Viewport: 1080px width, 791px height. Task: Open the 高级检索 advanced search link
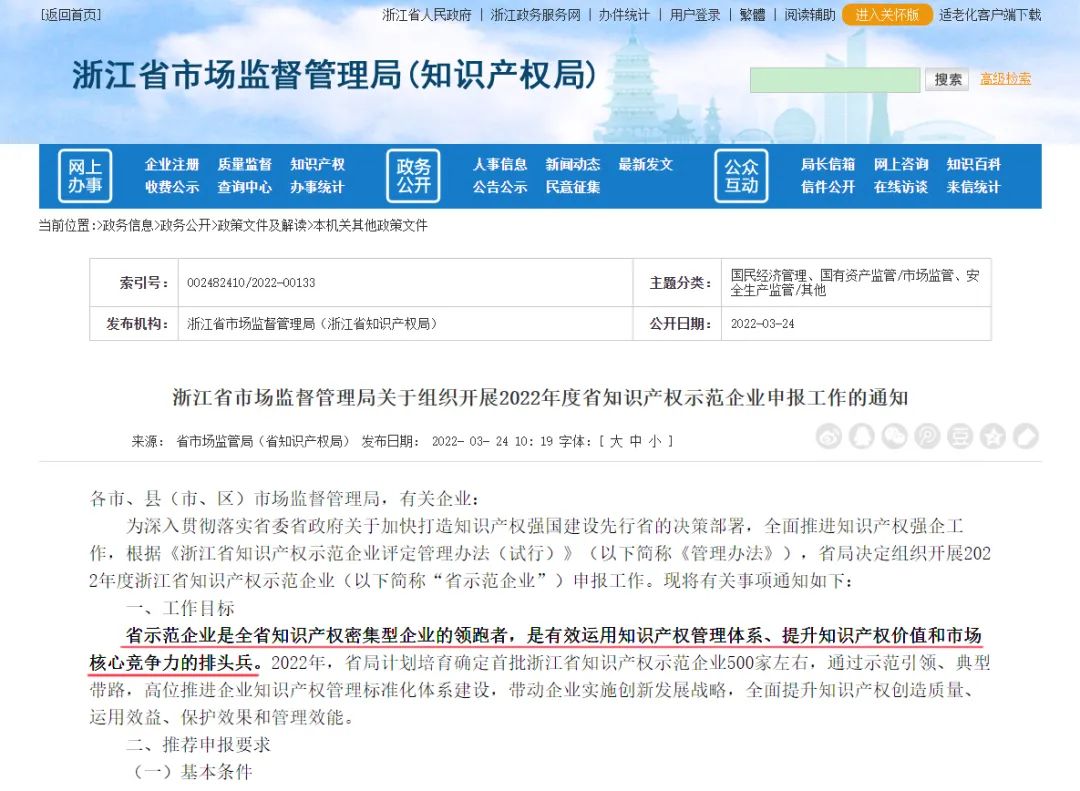pos(1005,79)
